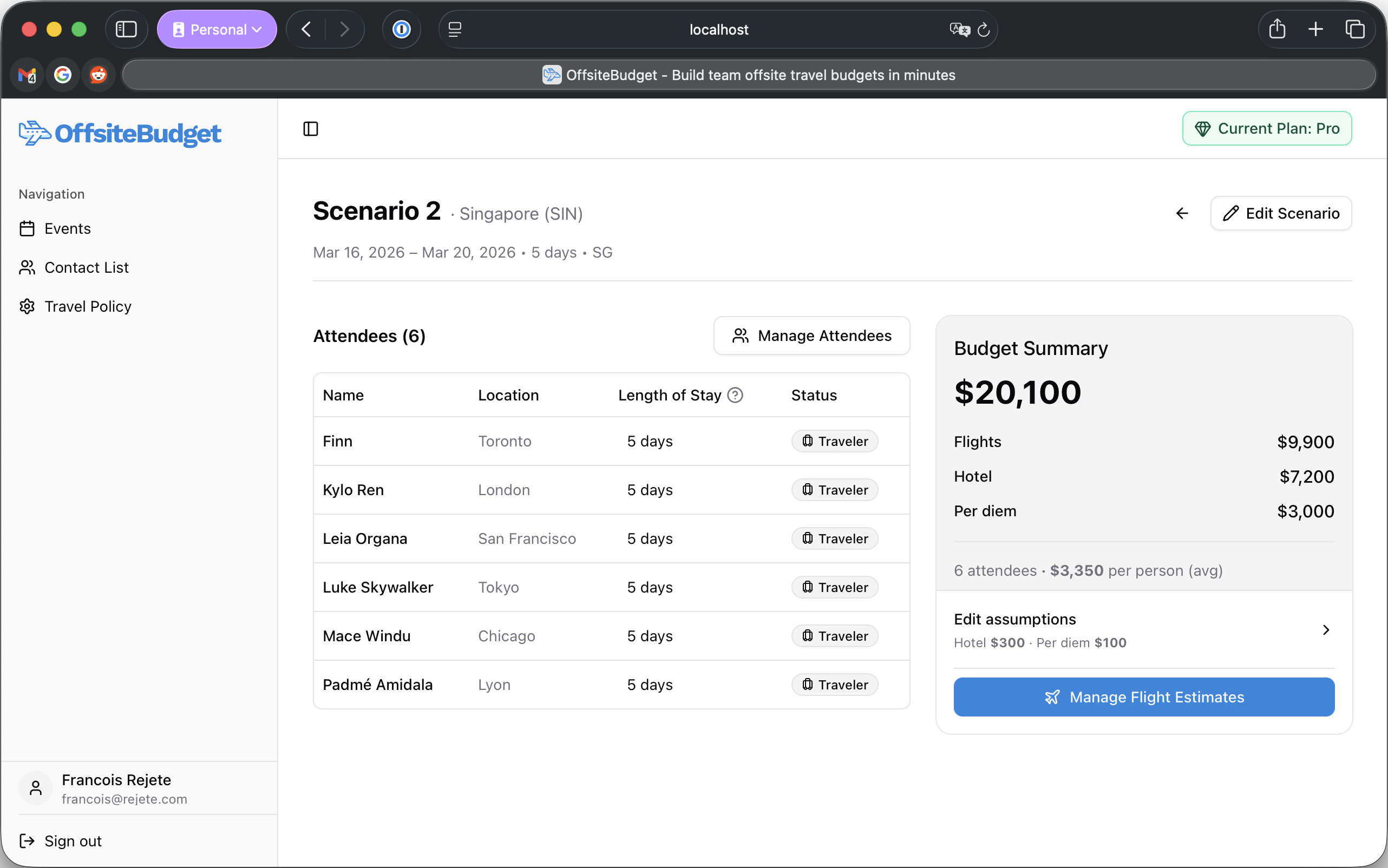Open Travel Policy via the gear icon
Image resolution: width=1388 pixels, height=868 pixels.
click(27, 306)
